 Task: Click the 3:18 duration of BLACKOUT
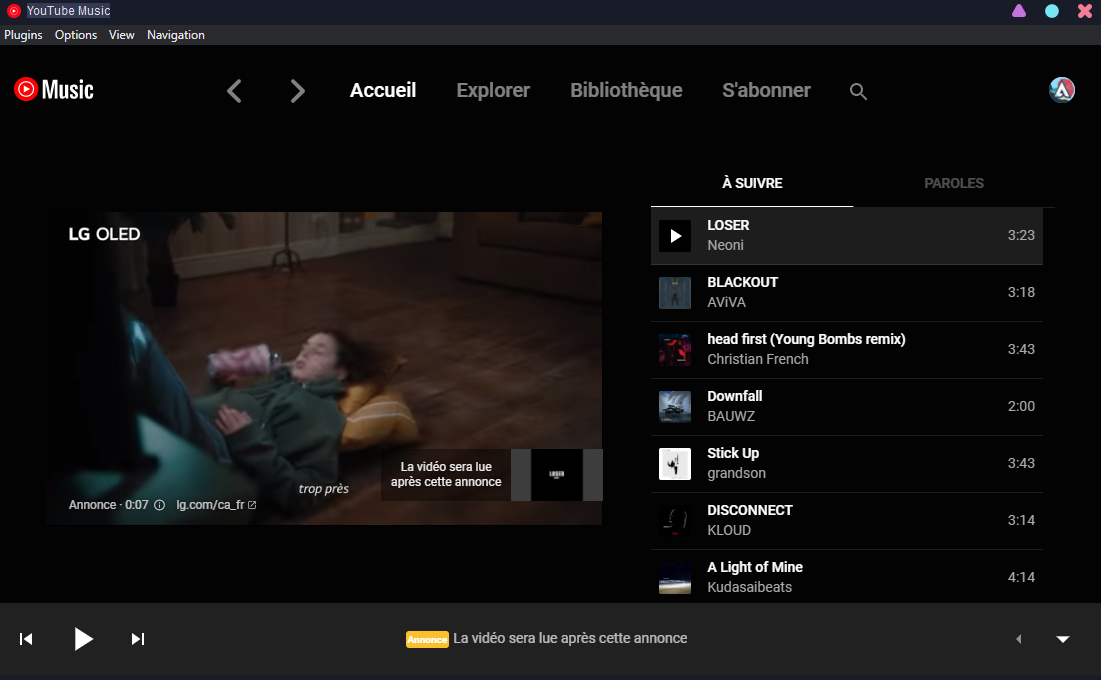[x=1021, y=292]
